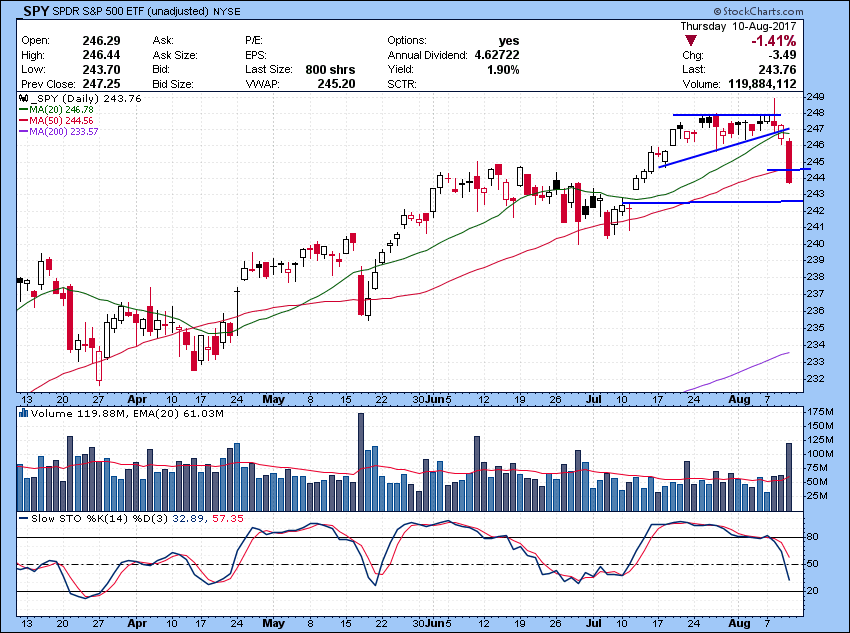Click the Last Size value 800 shrs
Screen dimensions: 850x633
tap(330, 69)
